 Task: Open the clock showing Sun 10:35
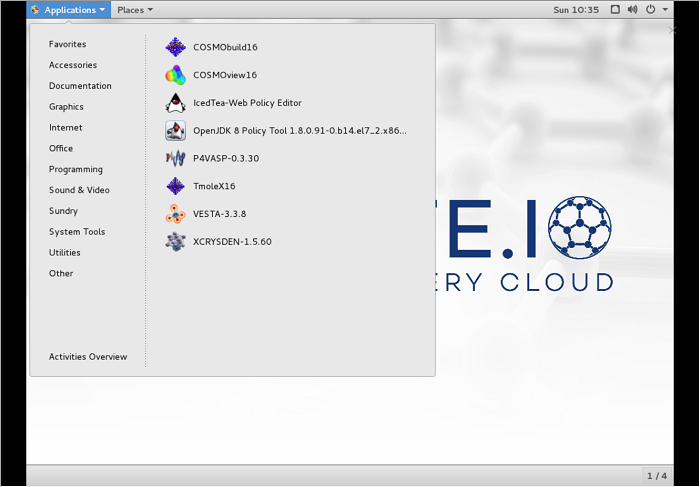pyautogui.click(x=576, y=10)
